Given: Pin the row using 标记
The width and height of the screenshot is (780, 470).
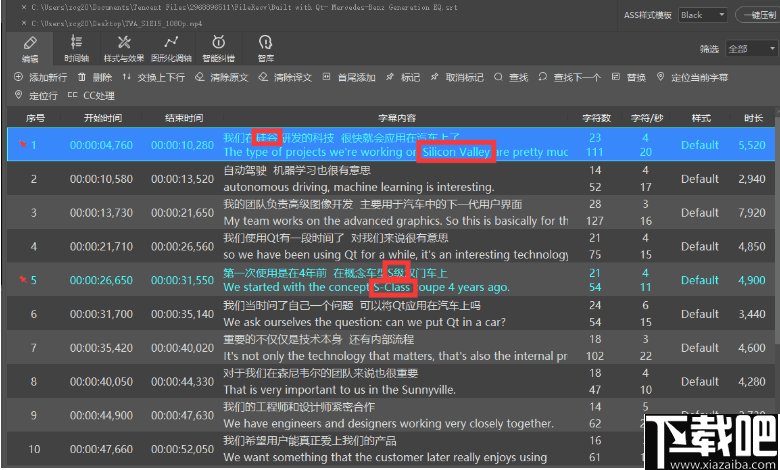Looking at the screenshot, I should coord(403,77).
